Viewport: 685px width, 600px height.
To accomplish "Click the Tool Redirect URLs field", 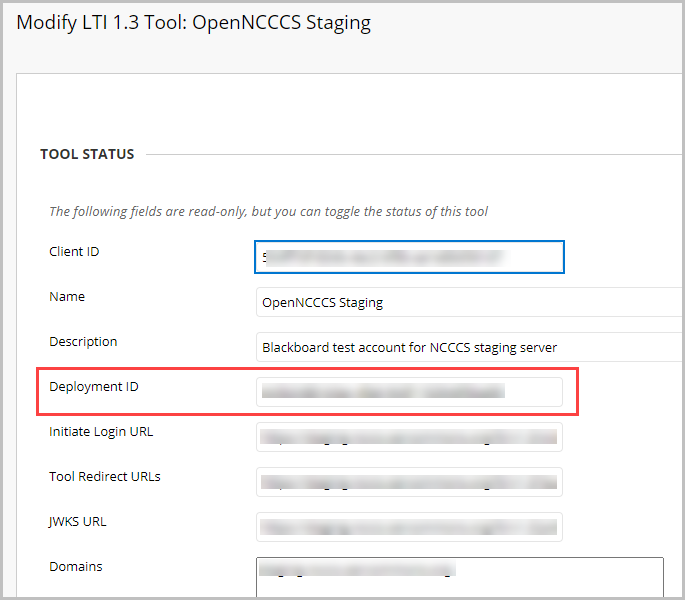I will click(x=409, y=482).
